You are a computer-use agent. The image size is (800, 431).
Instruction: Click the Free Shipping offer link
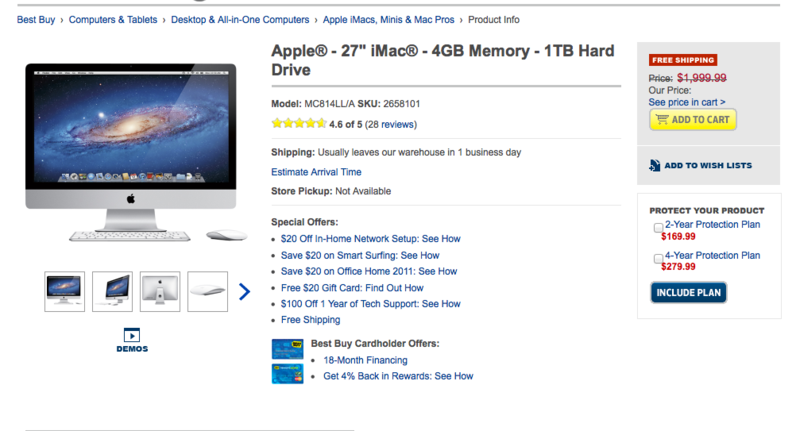tap(310, 320)
